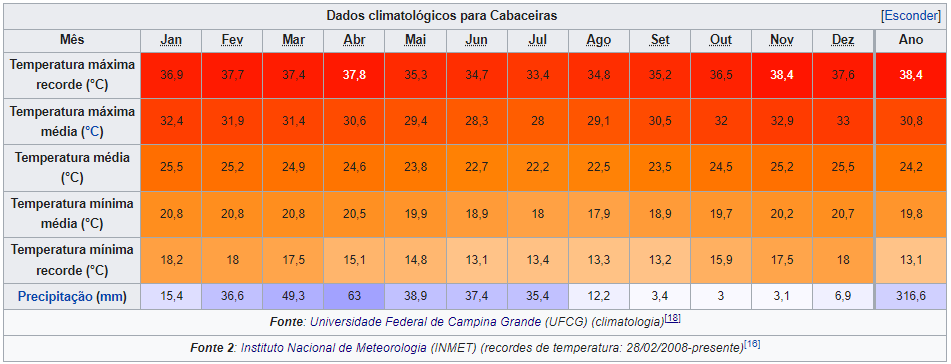Follow citation reference 16
The width and height of the screenshot is (951, 364).
coord(752,345)
